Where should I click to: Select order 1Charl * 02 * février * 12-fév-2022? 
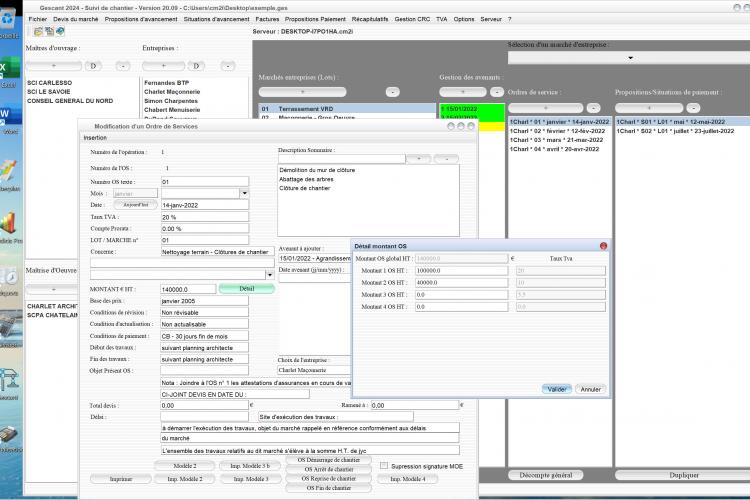(557, 131)
